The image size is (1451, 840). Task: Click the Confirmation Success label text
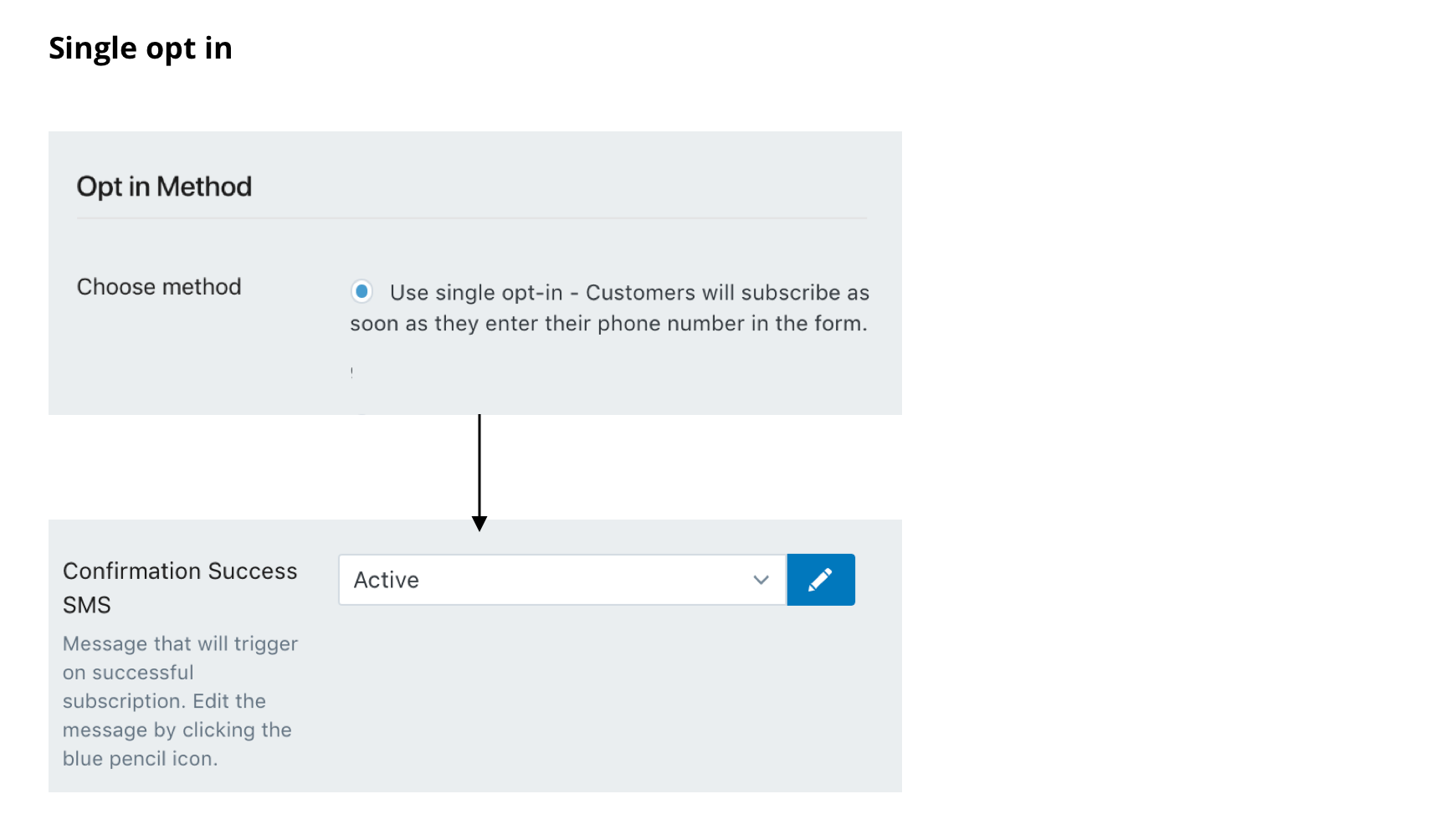[180, 571]
